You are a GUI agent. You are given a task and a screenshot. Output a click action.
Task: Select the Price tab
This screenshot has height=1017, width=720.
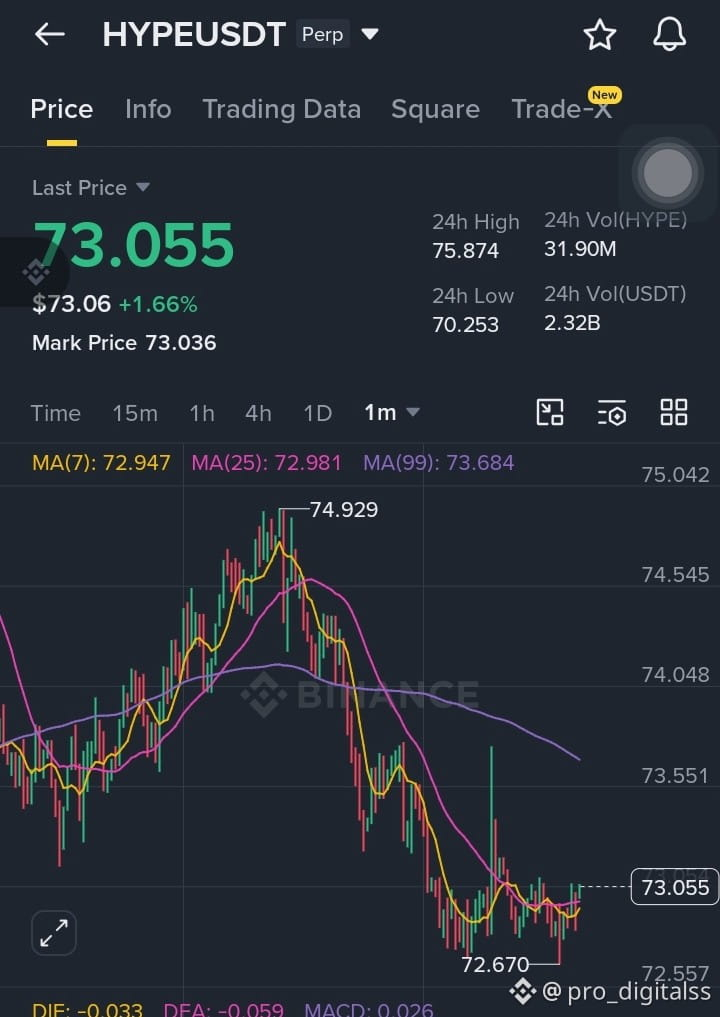(x=62, y=109)
